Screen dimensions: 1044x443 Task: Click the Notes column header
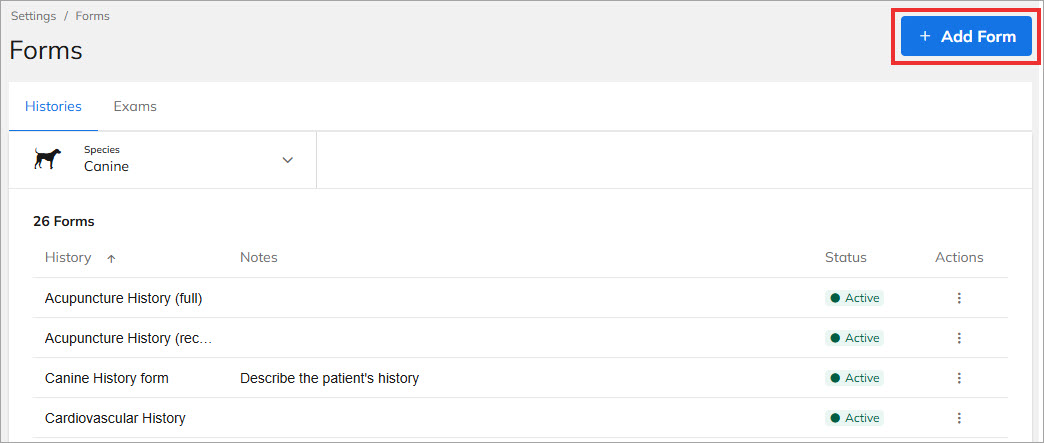pos(259,258)
